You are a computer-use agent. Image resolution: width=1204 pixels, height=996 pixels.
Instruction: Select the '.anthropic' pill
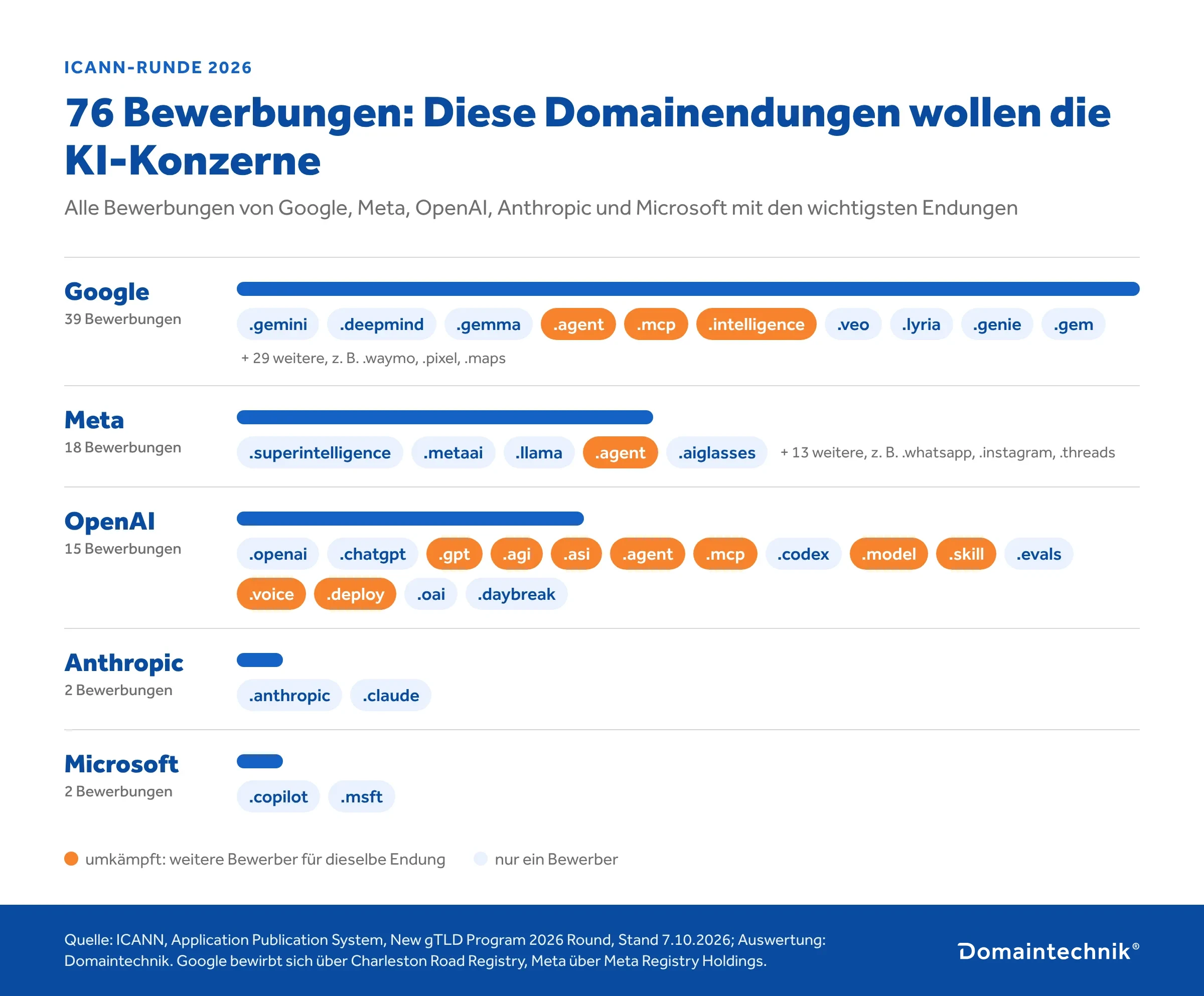[x=289, y=696]
